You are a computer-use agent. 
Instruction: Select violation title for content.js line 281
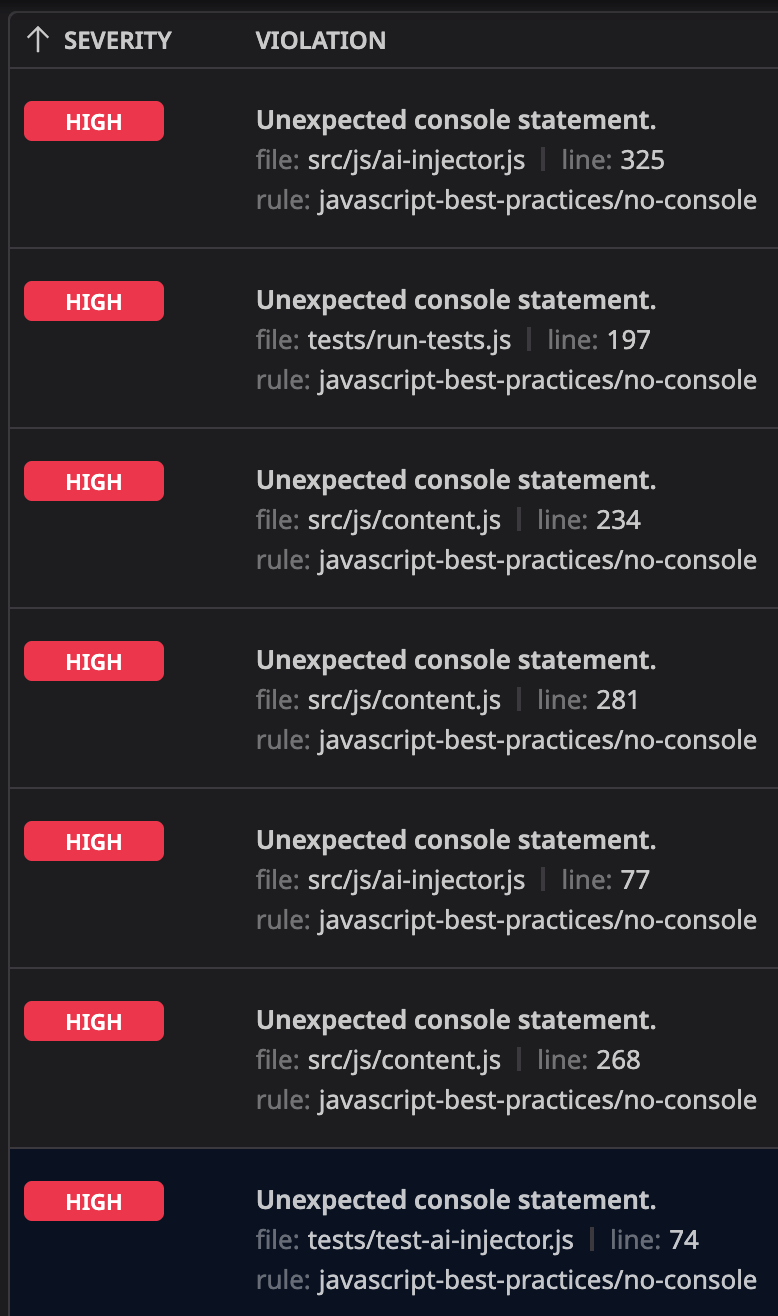click(456, 660)
